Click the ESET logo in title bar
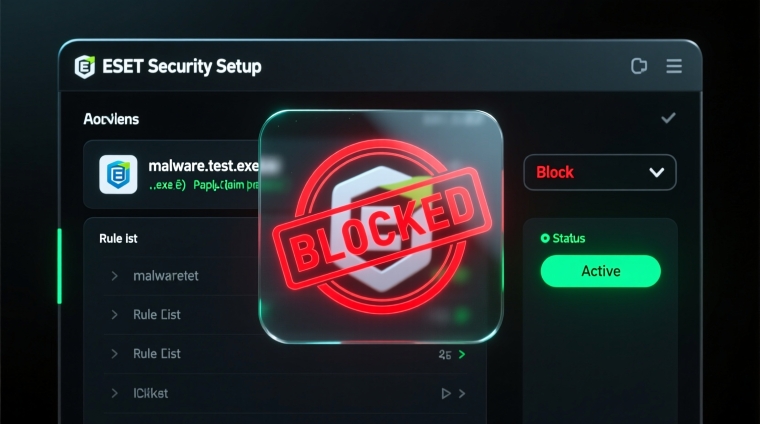This screenshot has width=760, height=424. pyautogui.click(x=85, y=67)
